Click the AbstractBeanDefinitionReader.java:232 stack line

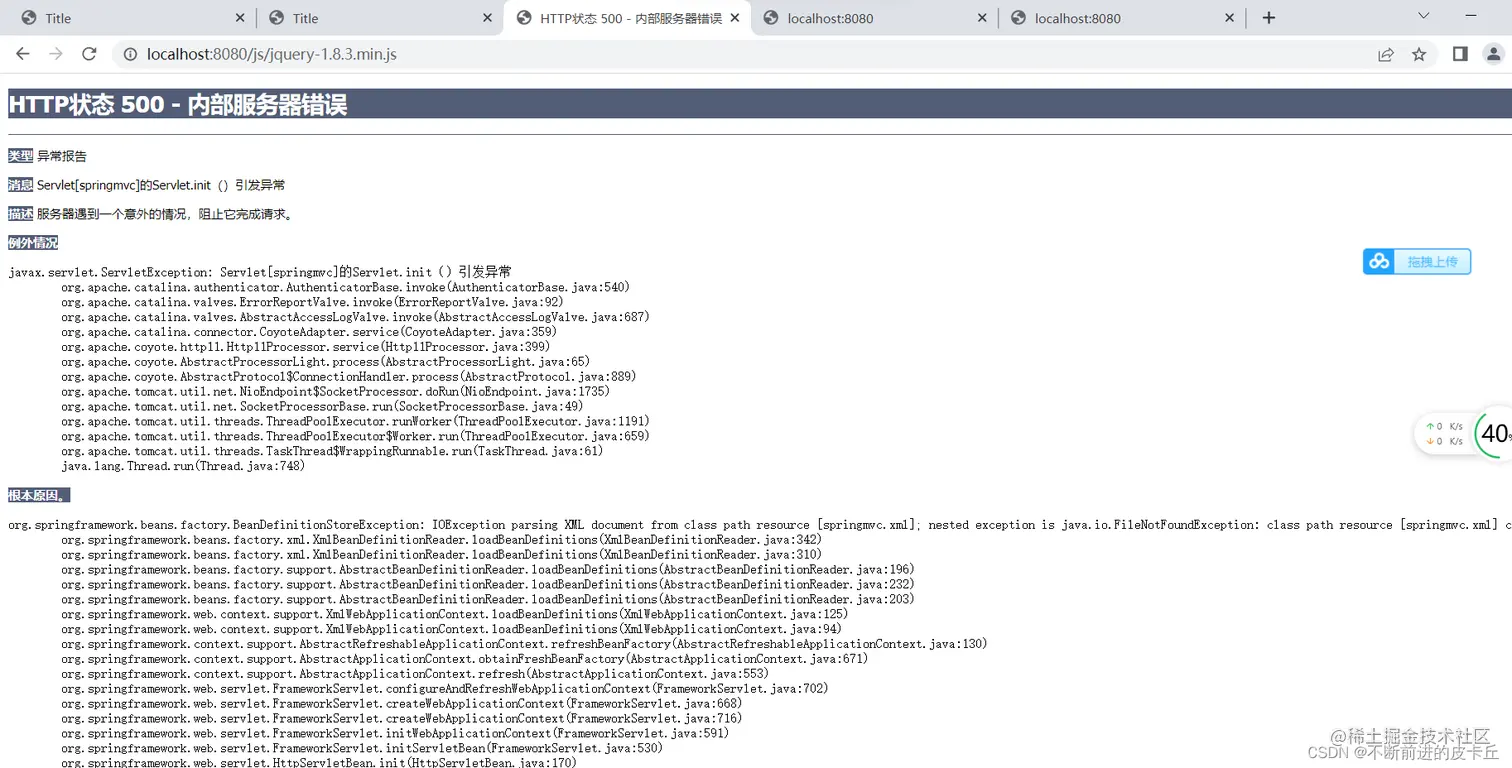coord(487,584)
